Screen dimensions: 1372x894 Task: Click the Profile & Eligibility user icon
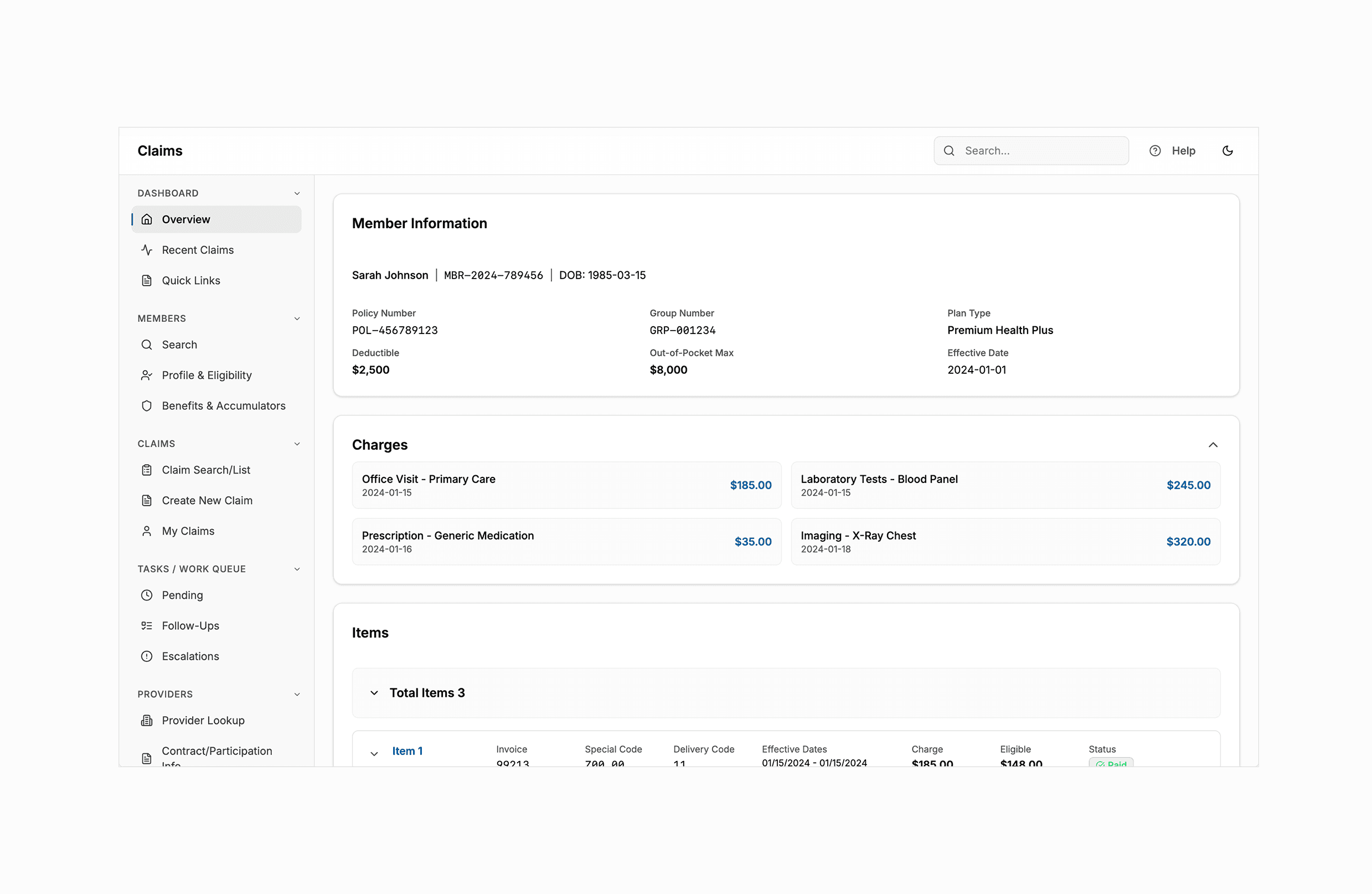pyautogui.click(x=147, y=375)
